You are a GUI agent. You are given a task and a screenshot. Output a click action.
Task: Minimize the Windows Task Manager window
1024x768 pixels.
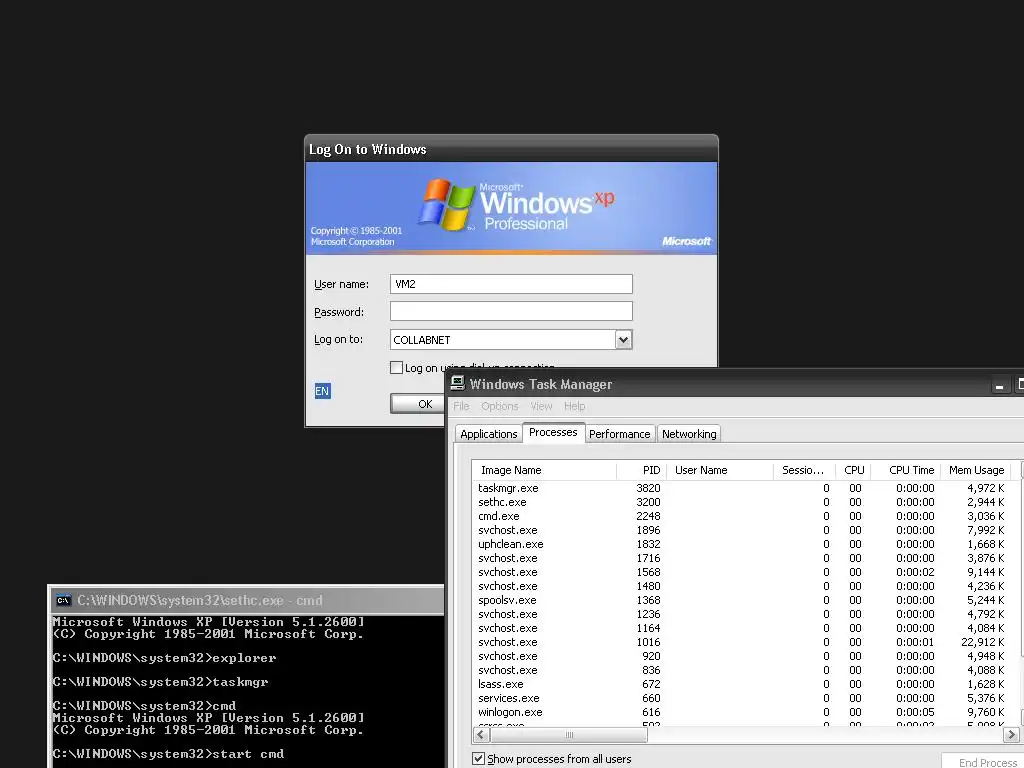999,385
